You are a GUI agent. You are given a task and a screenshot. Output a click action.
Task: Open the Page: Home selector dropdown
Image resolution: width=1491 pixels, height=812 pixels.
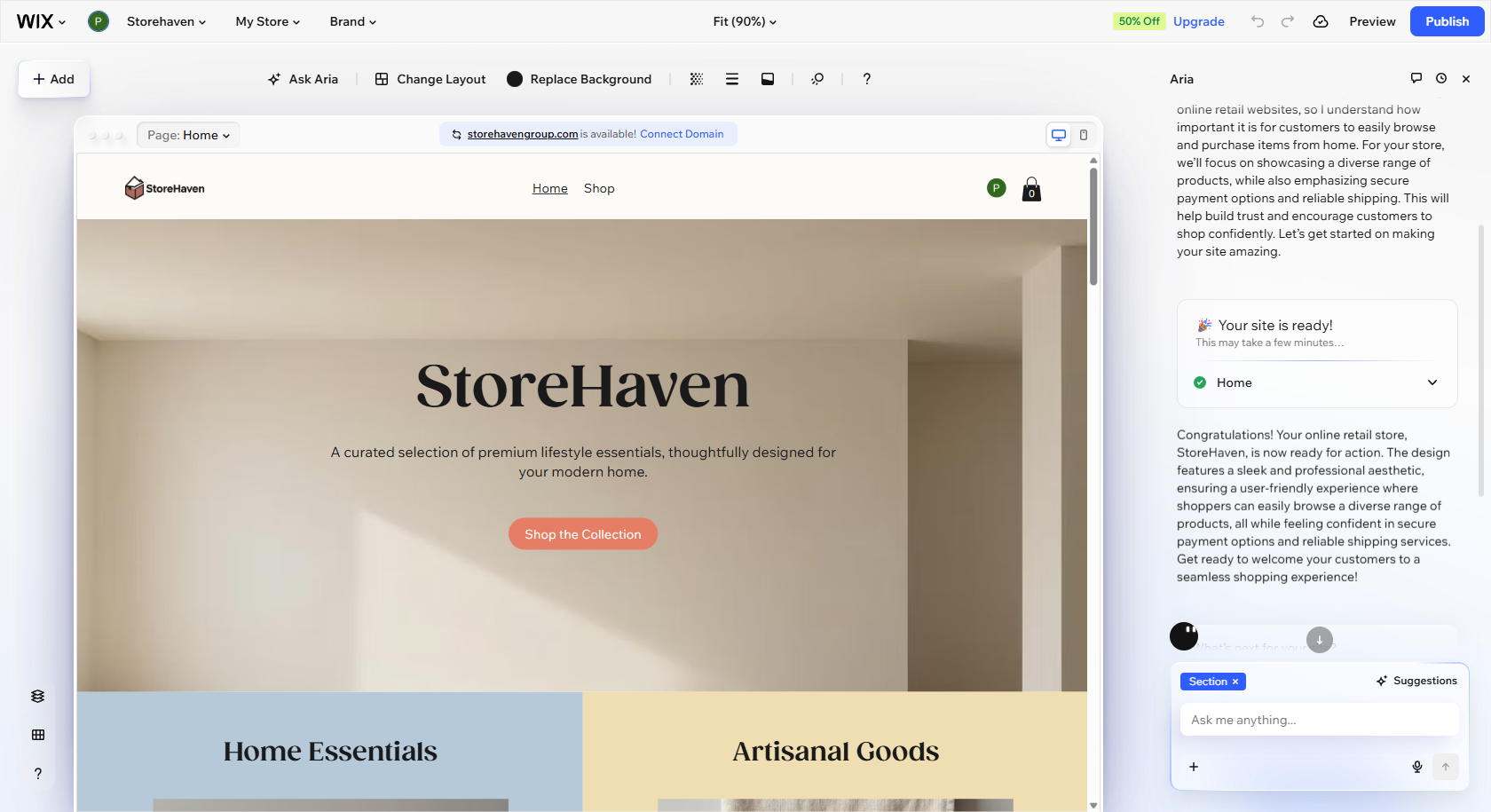(188, 135)
